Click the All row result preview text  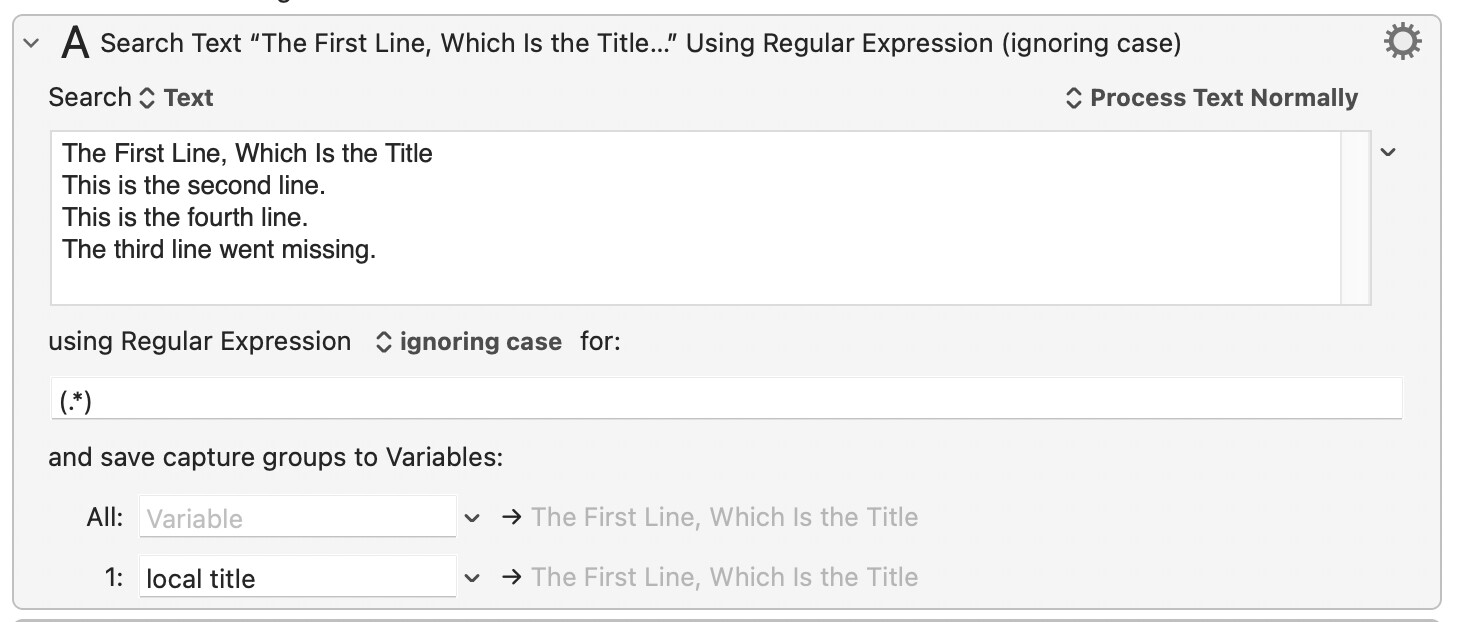pyautogui.click(x=725, y=517)
